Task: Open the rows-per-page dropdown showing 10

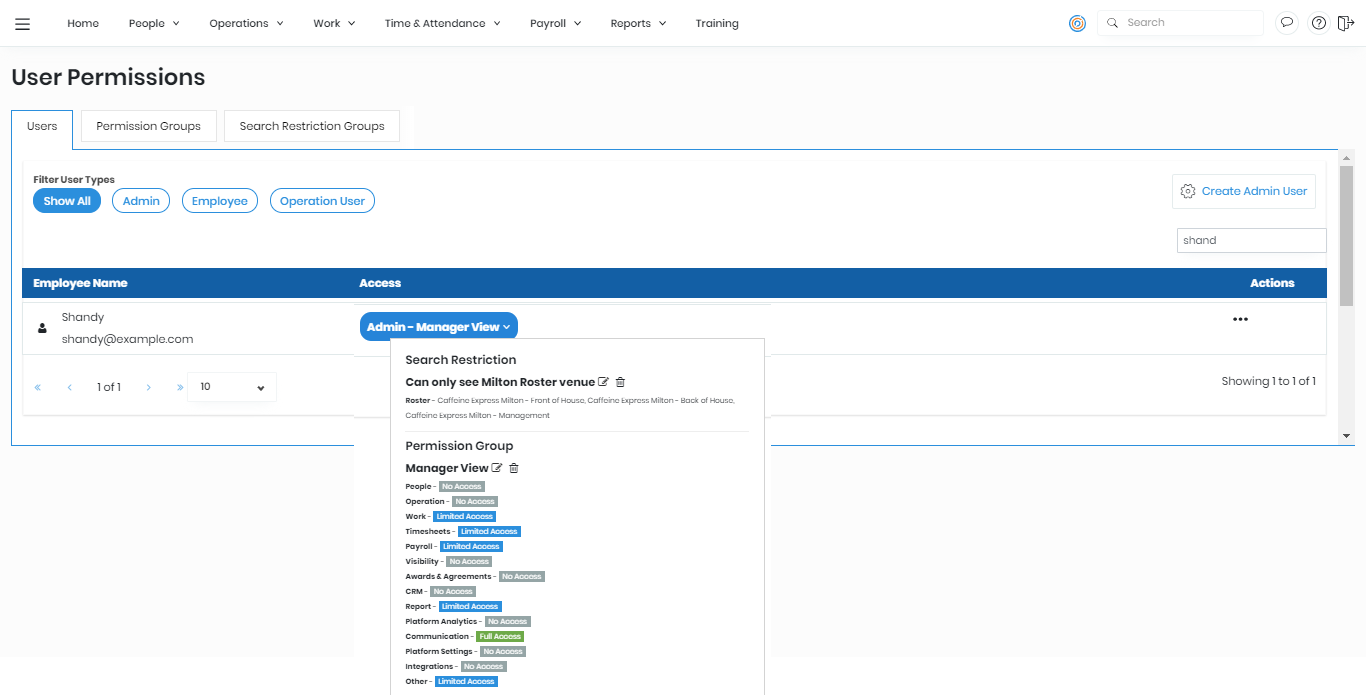Action: coord(232,387)
